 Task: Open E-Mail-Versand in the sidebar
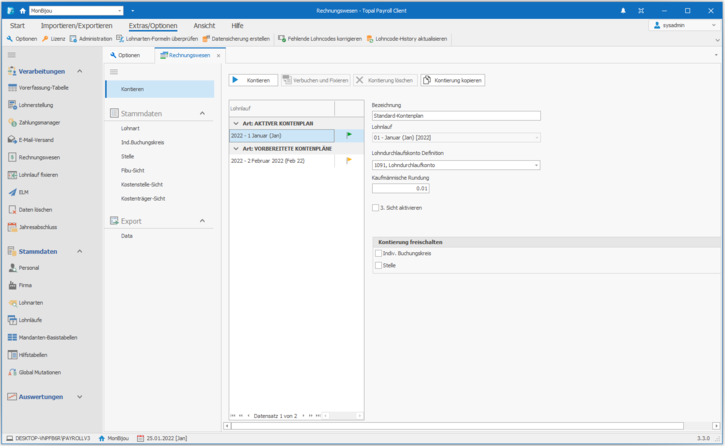click(x=36, y=140)
